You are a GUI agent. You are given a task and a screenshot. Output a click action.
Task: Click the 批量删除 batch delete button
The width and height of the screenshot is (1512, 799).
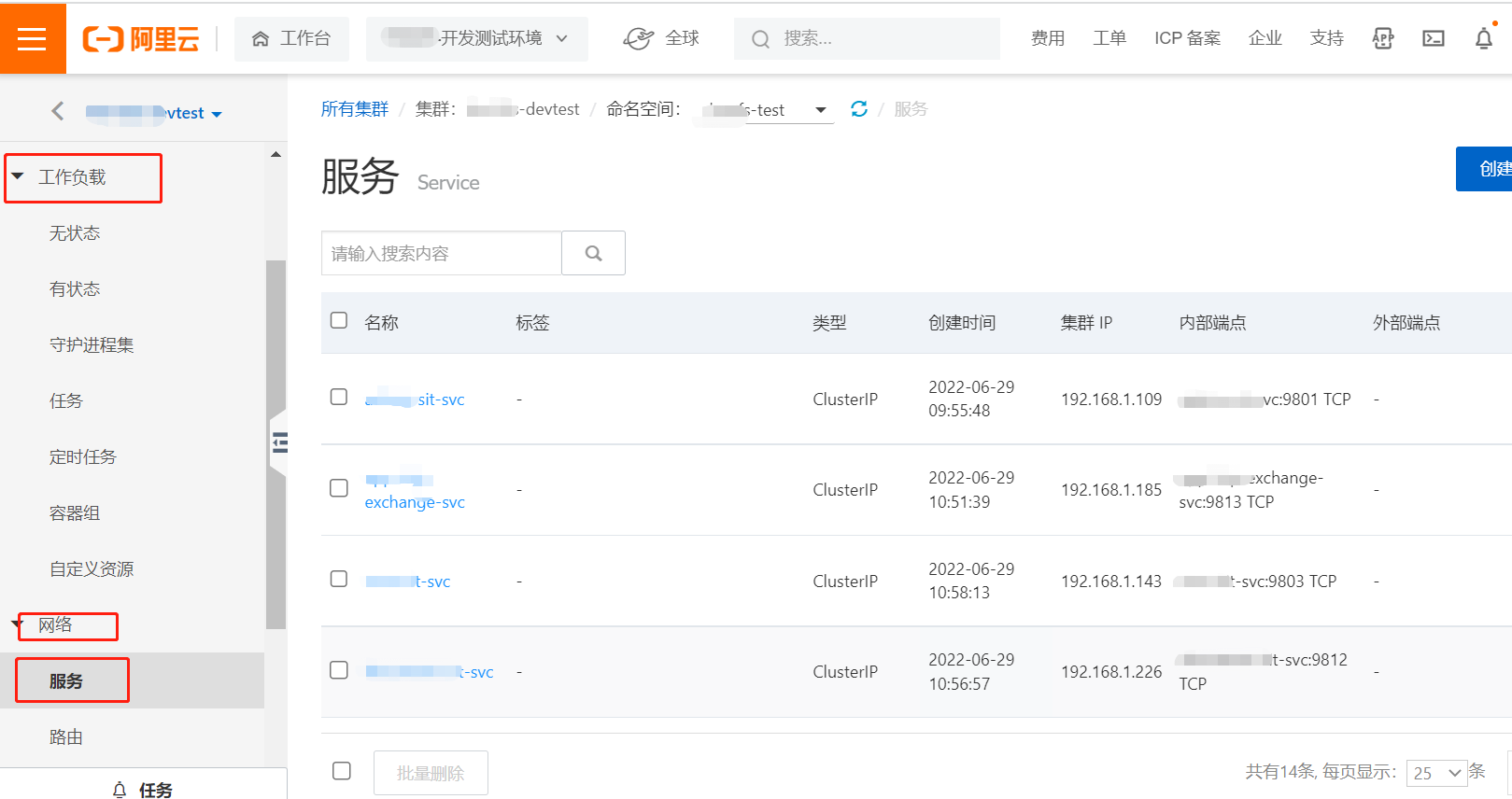pyautogui.click(x=431, y=773)
